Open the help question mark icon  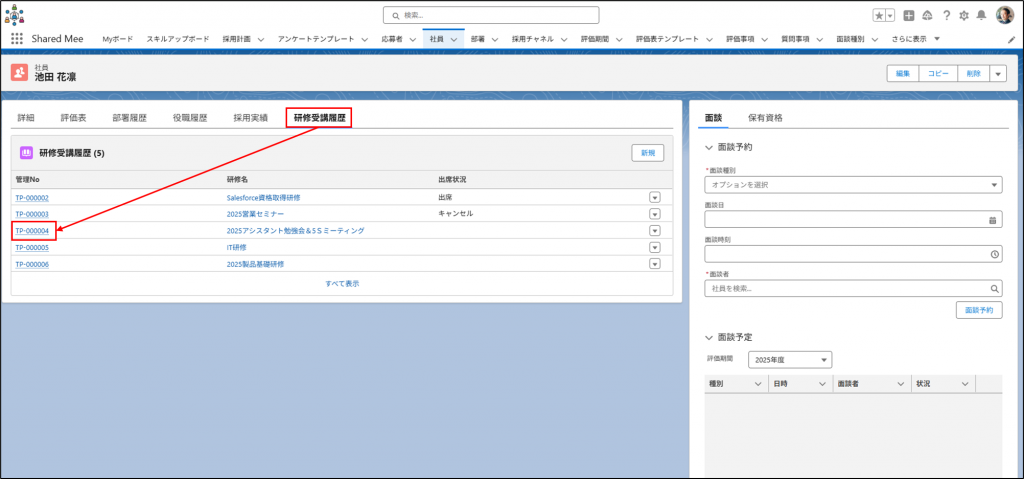point(946,15)
